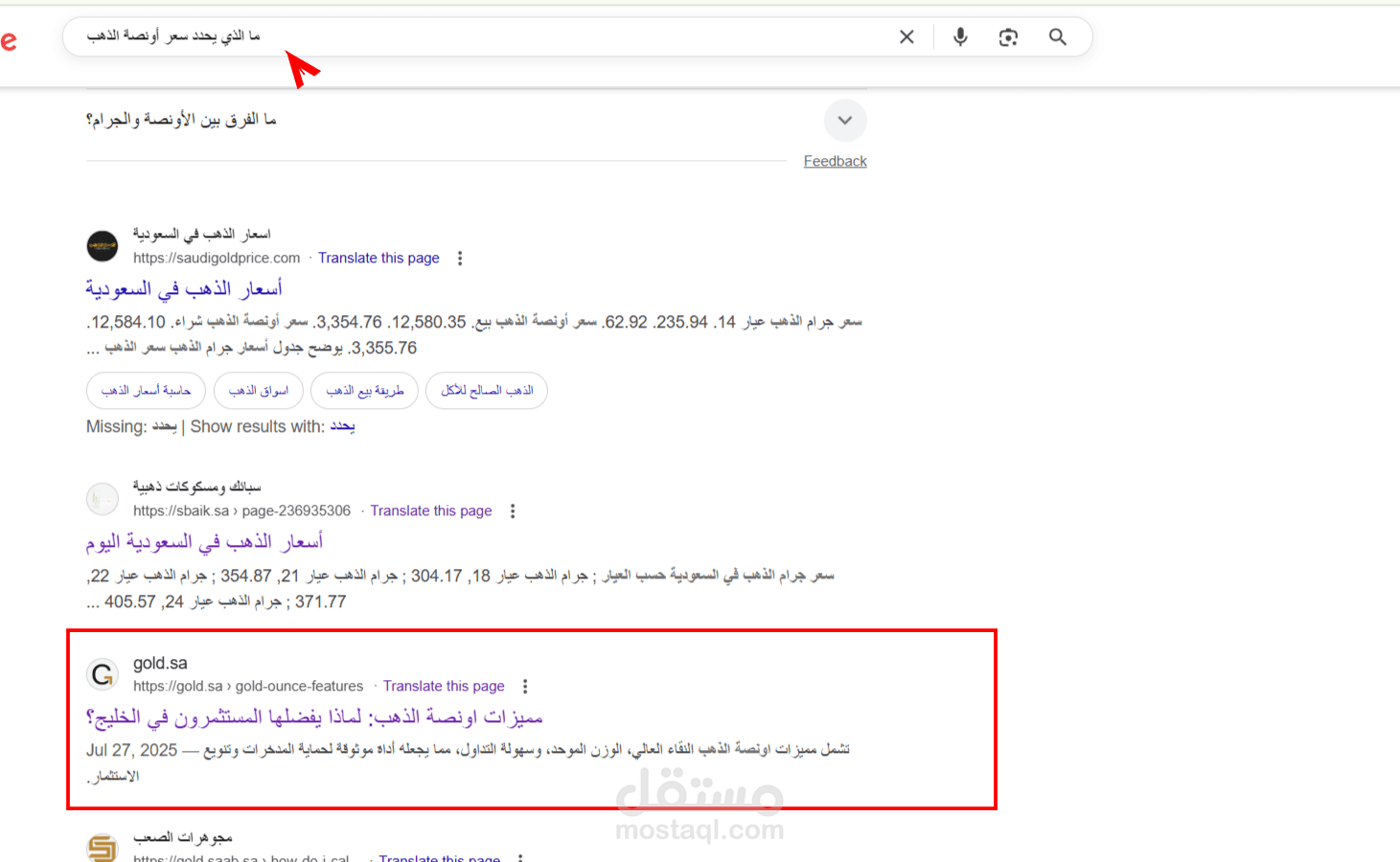The height and width of the screenshot is (862, 1400).
Task: Translate the saudigoldprice.com result page
Action: coord(379,258)
